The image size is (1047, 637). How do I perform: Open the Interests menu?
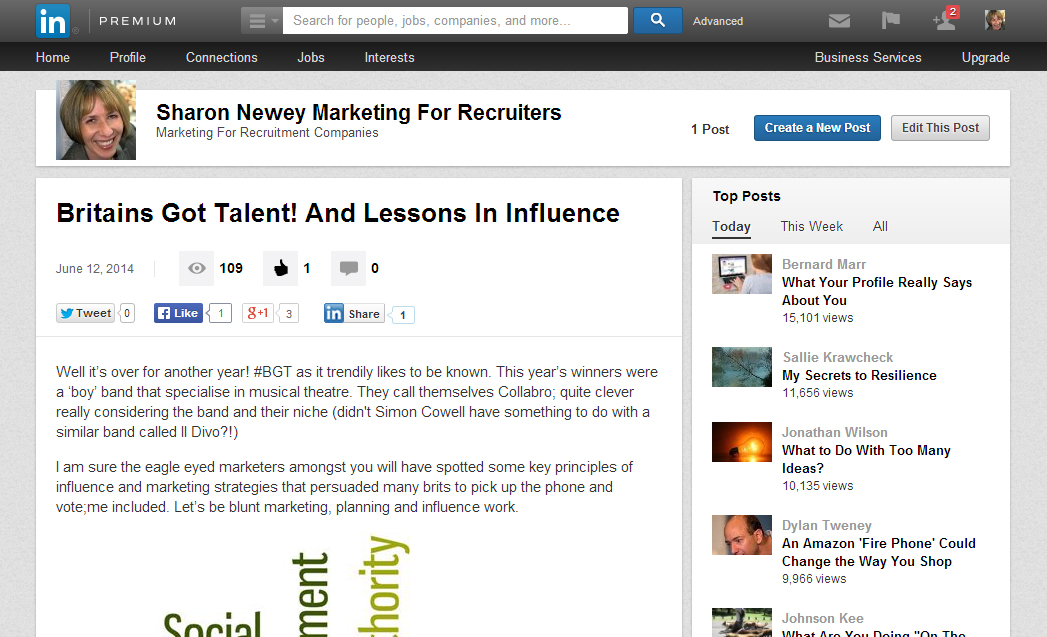pos(389,57)
